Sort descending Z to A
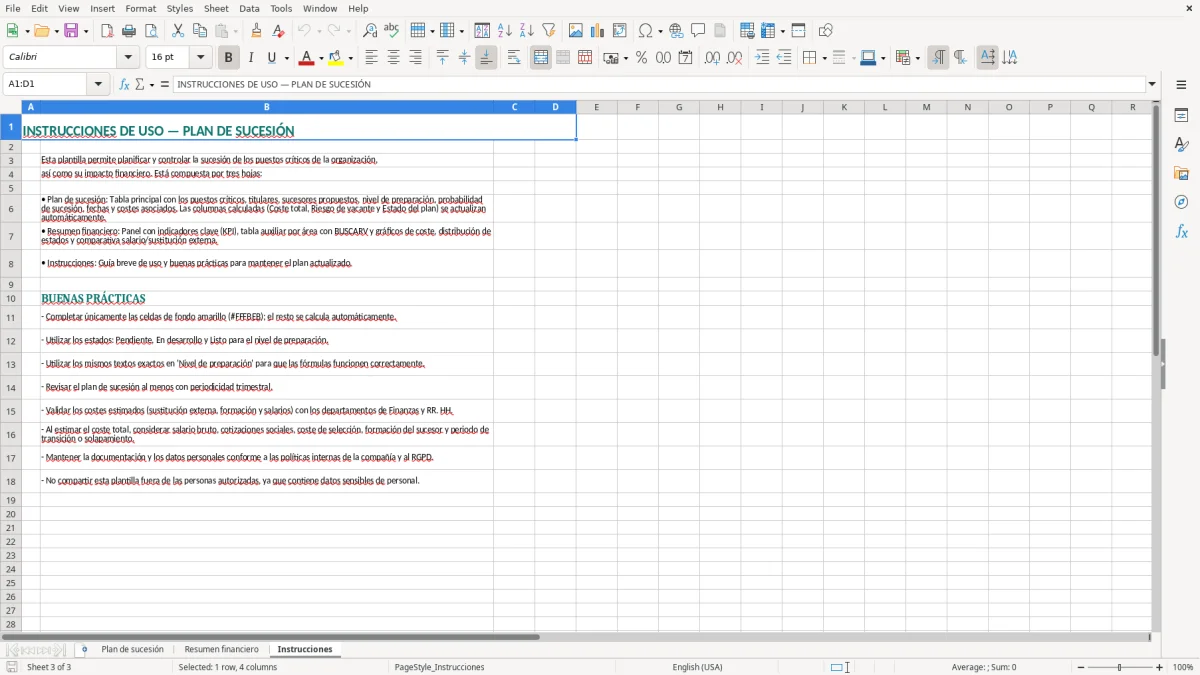Image resolution: width=1200 pixels, height=675 pixels. tap(527, 31)
